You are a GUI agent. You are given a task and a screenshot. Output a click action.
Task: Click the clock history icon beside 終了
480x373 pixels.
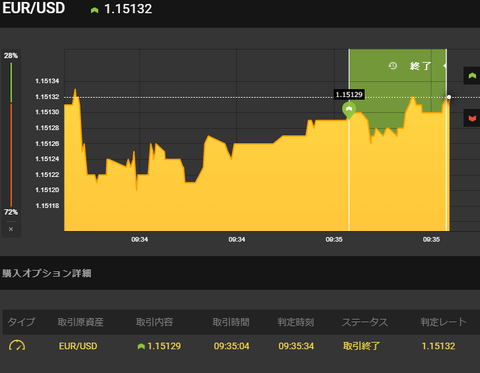pyautogui.click(x=393, y=66)
